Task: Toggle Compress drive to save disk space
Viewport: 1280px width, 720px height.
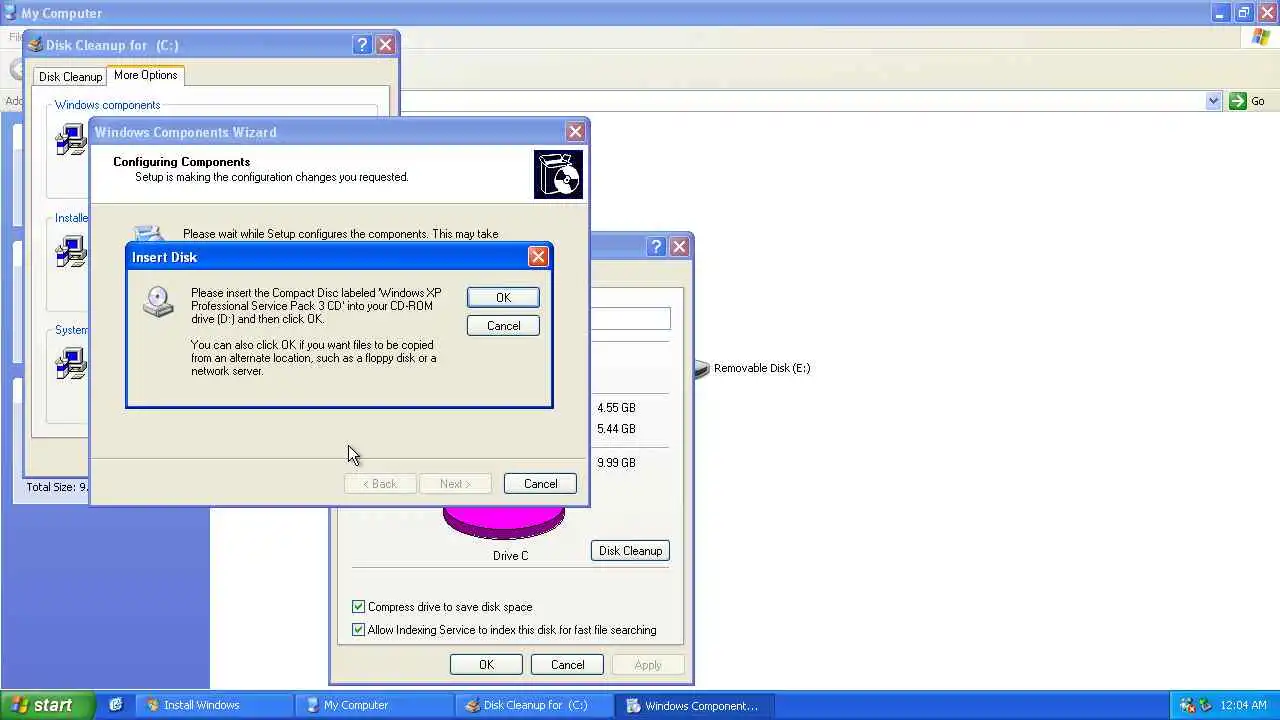Action: coord(358,607)
